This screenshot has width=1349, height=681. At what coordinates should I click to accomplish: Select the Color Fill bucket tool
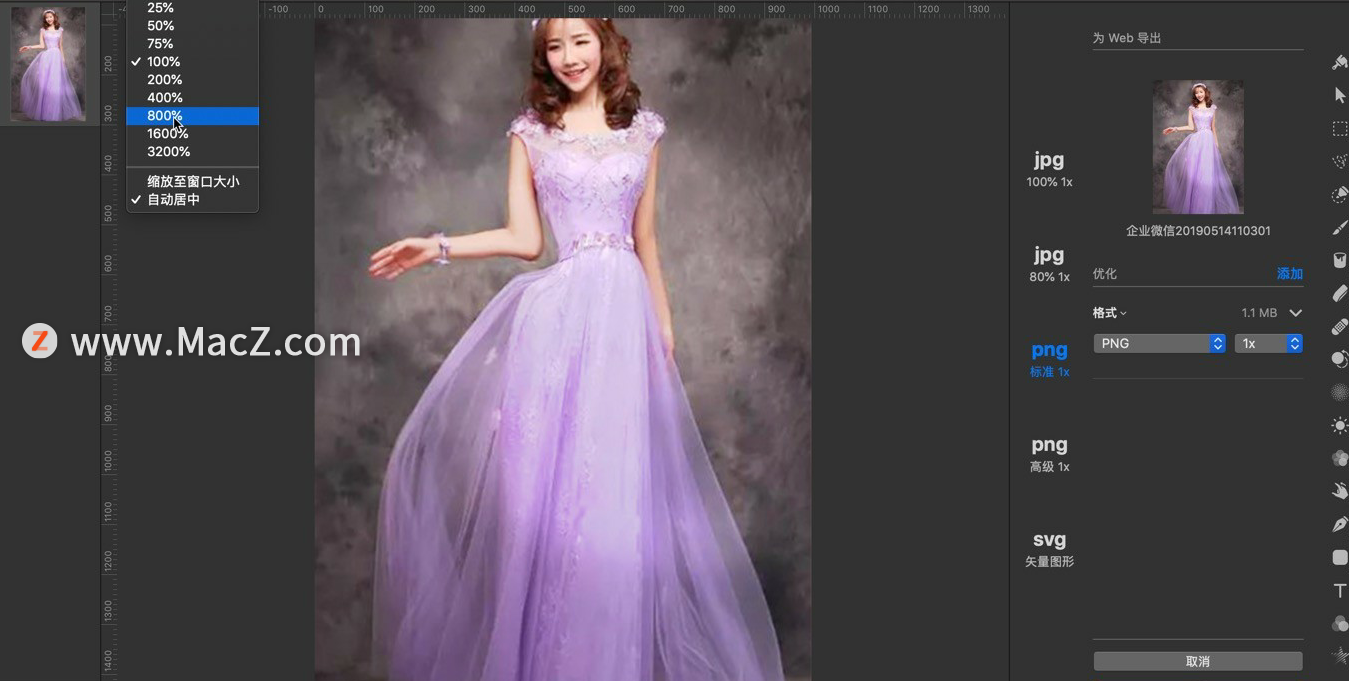tap(1340, 260)
